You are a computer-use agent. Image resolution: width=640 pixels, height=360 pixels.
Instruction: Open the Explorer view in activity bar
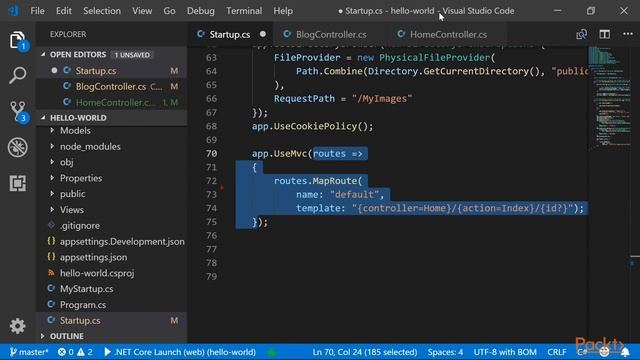click(18, 40)
